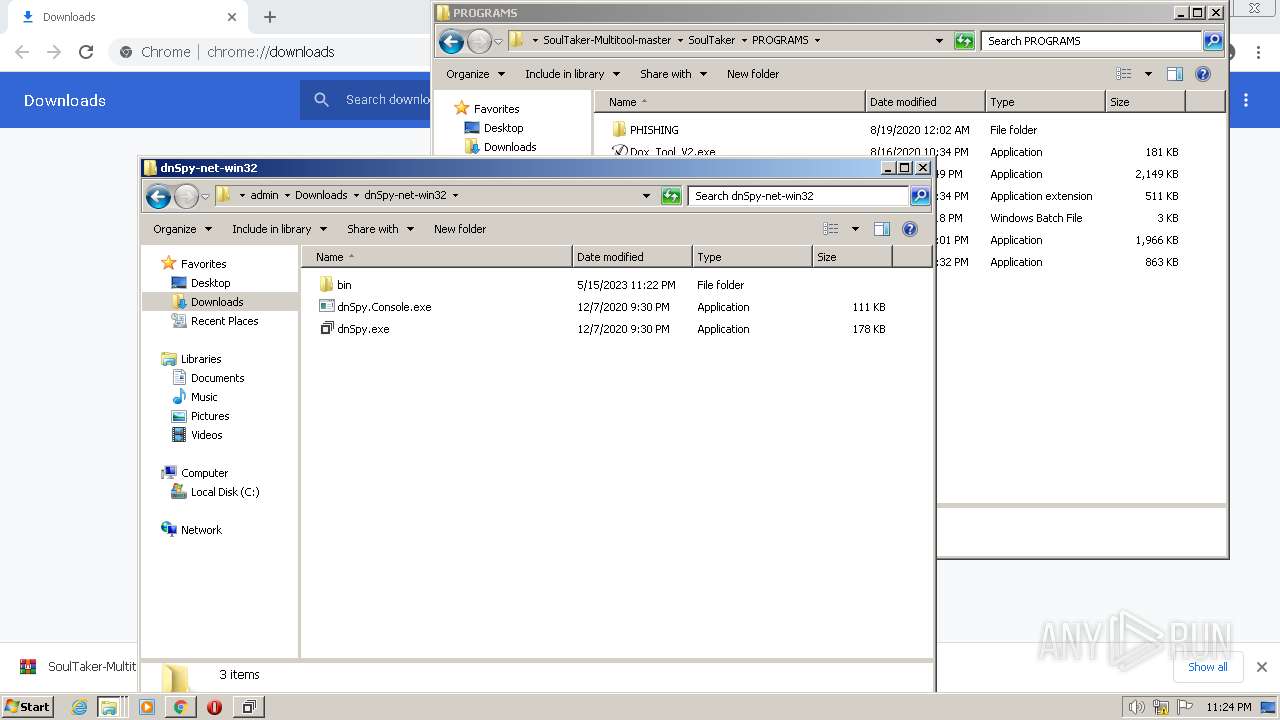Click the Search PROGRAMS input field
This screenshot has width=1280, height=720.
(1091, 41)
